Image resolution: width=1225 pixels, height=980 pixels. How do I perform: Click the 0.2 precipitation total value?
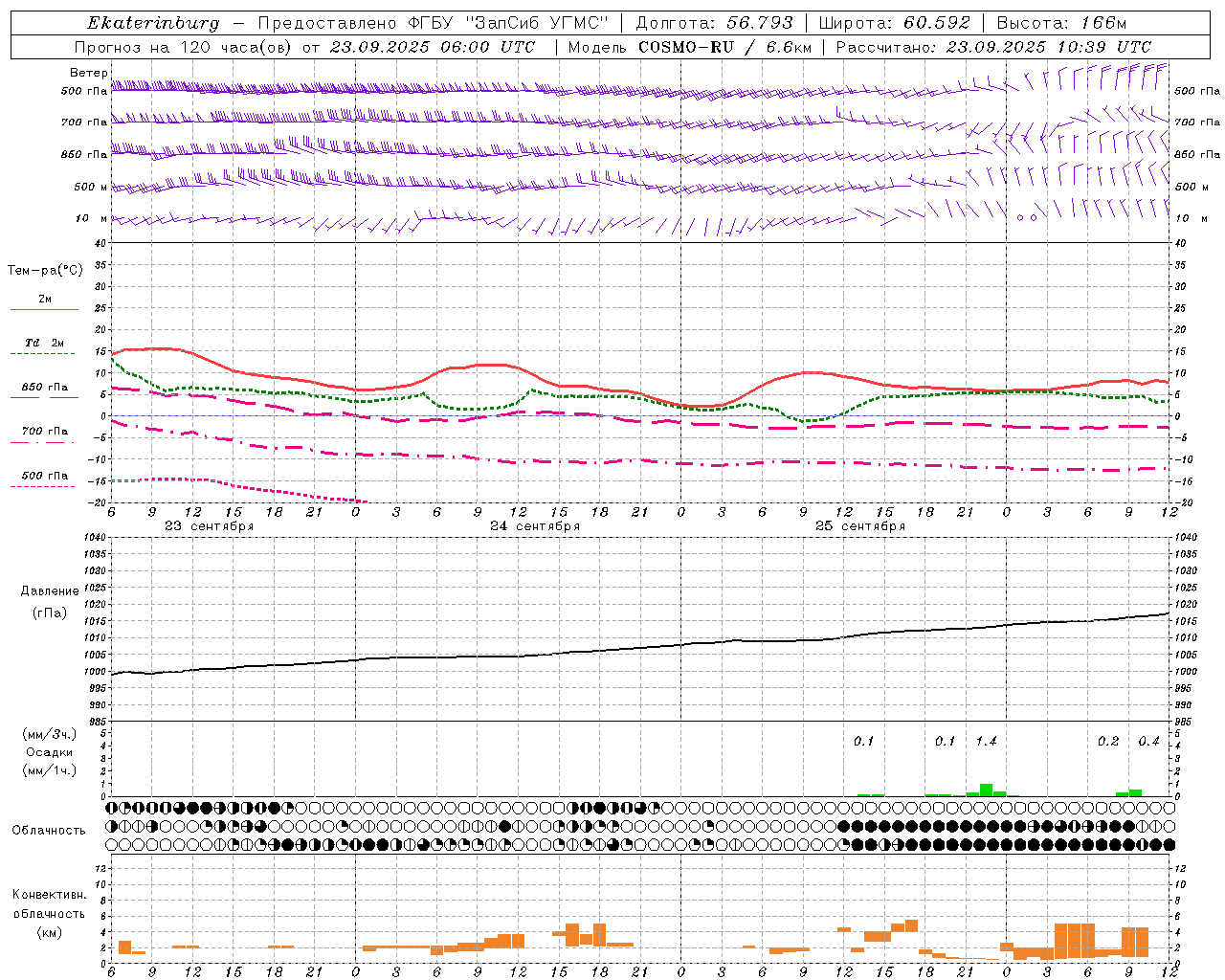1108,741
